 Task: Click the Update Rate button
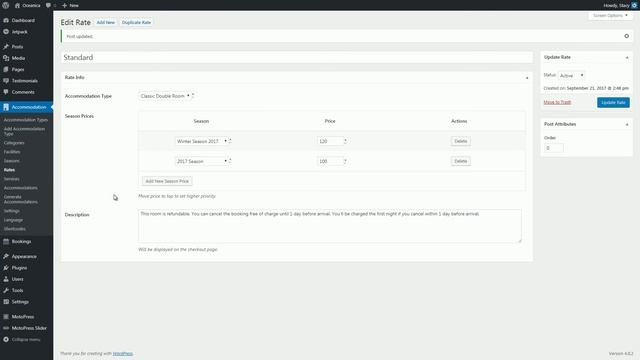point(613,102)
